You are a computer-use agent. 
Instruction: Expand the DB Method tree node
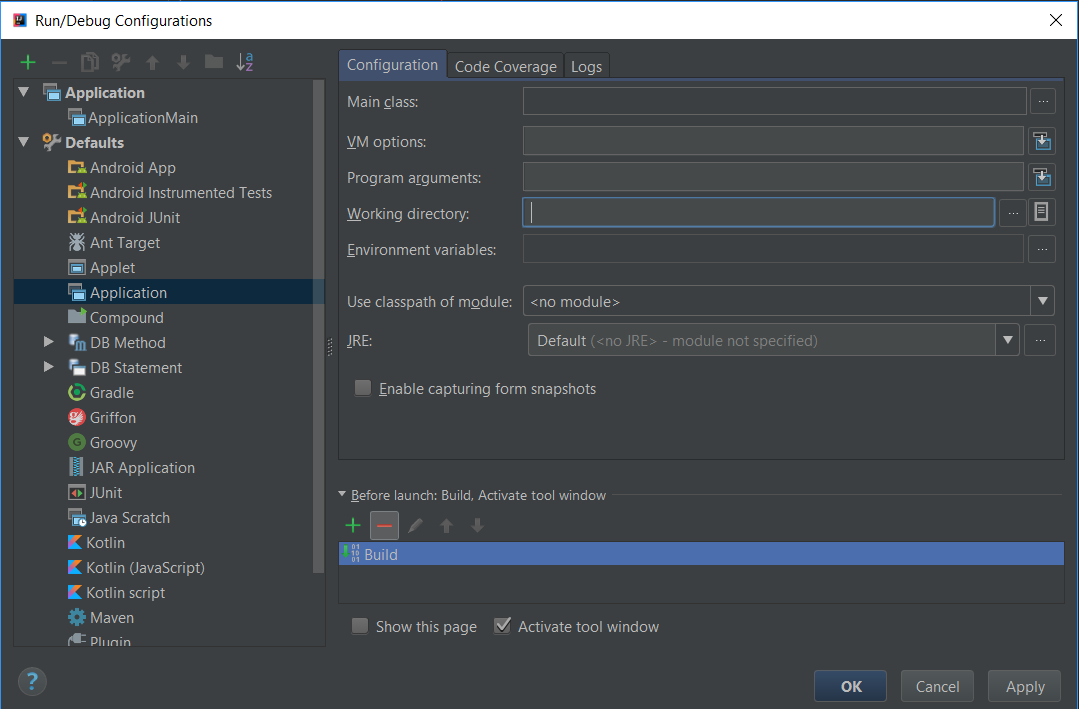pos(48,342)
